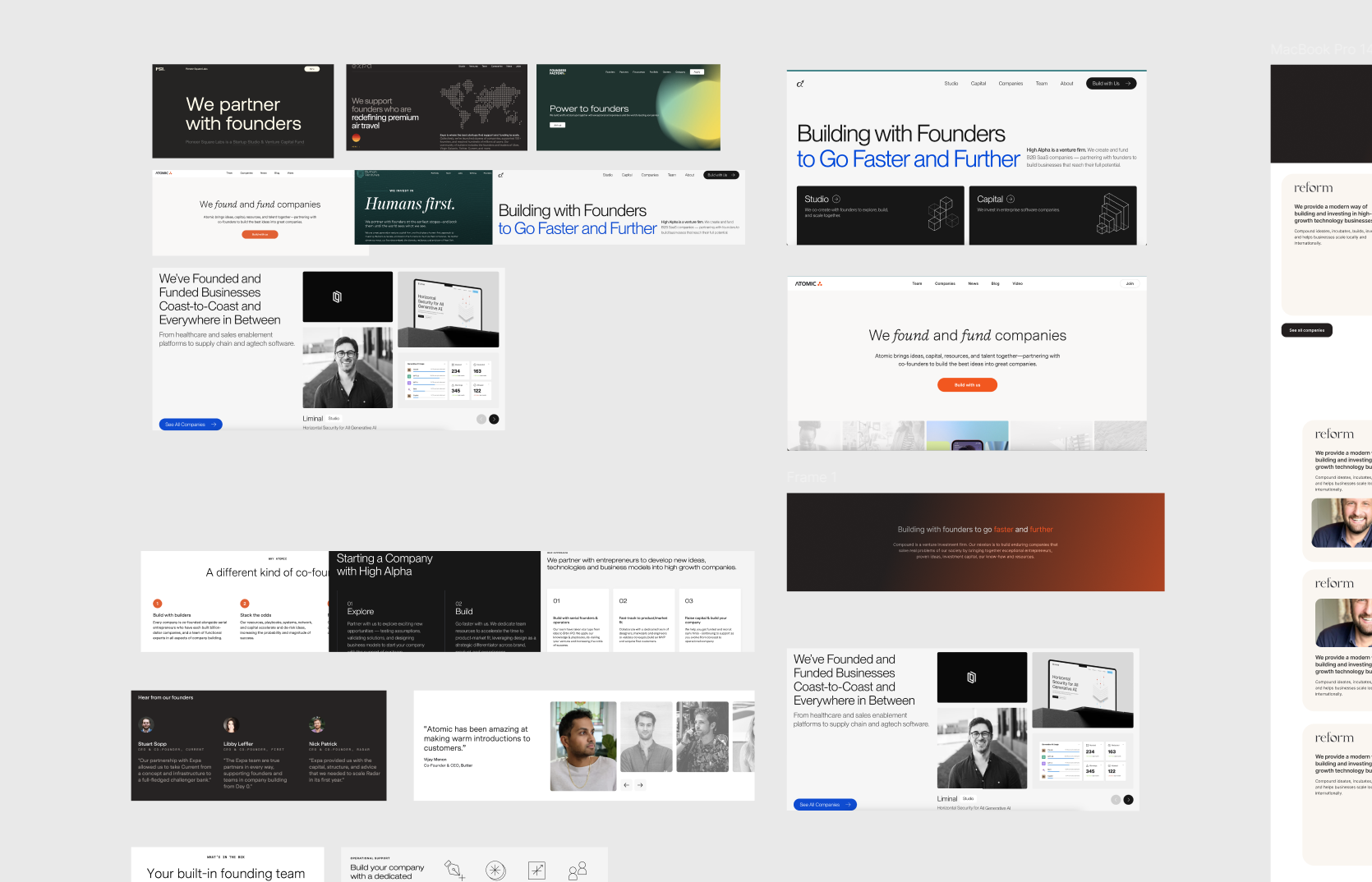1372x882 pixels.
Task: Click the square icon with diagonal arrows
Action: 536,871
